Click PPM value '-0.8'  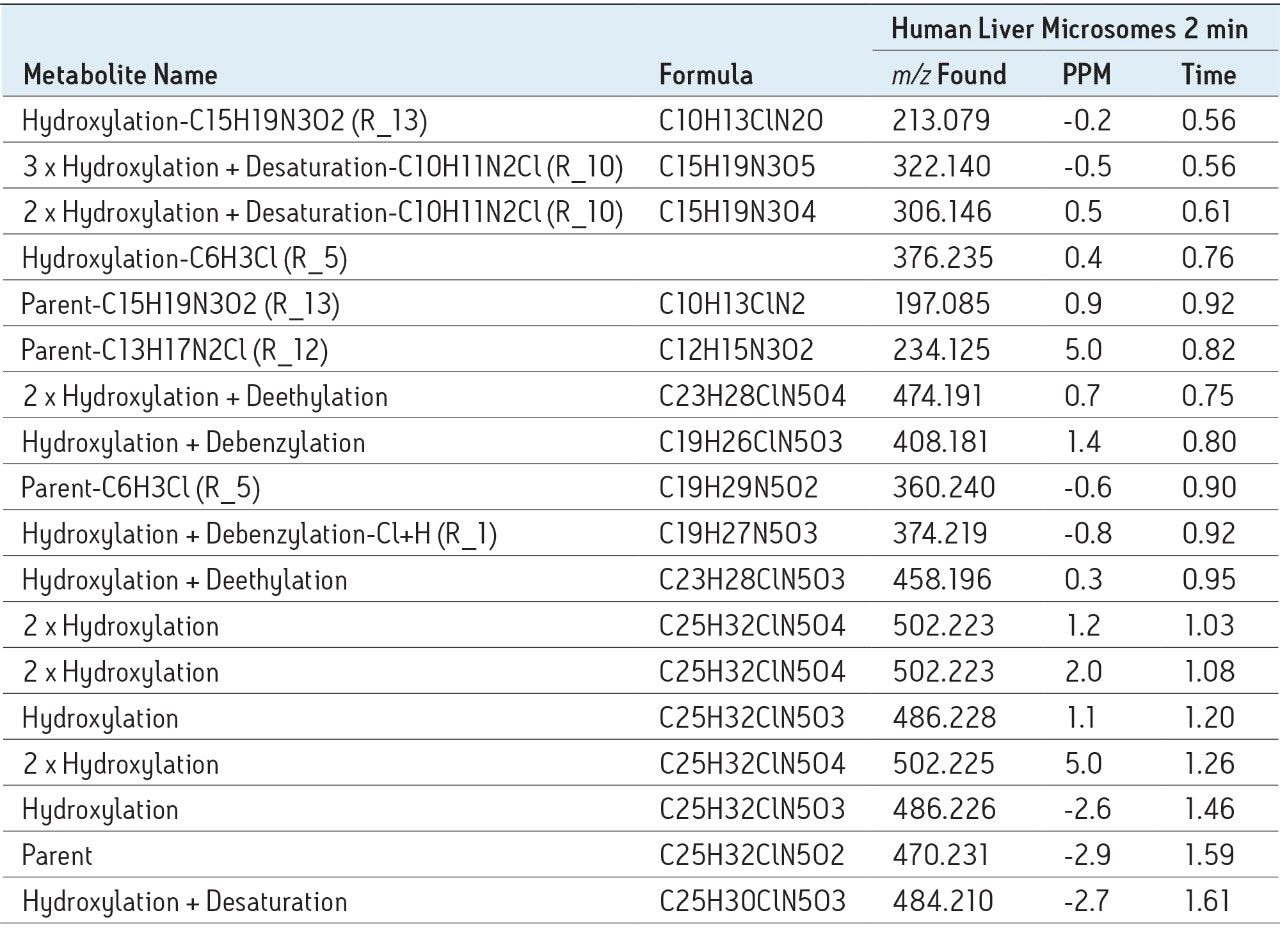click(x=1086, y=535)
